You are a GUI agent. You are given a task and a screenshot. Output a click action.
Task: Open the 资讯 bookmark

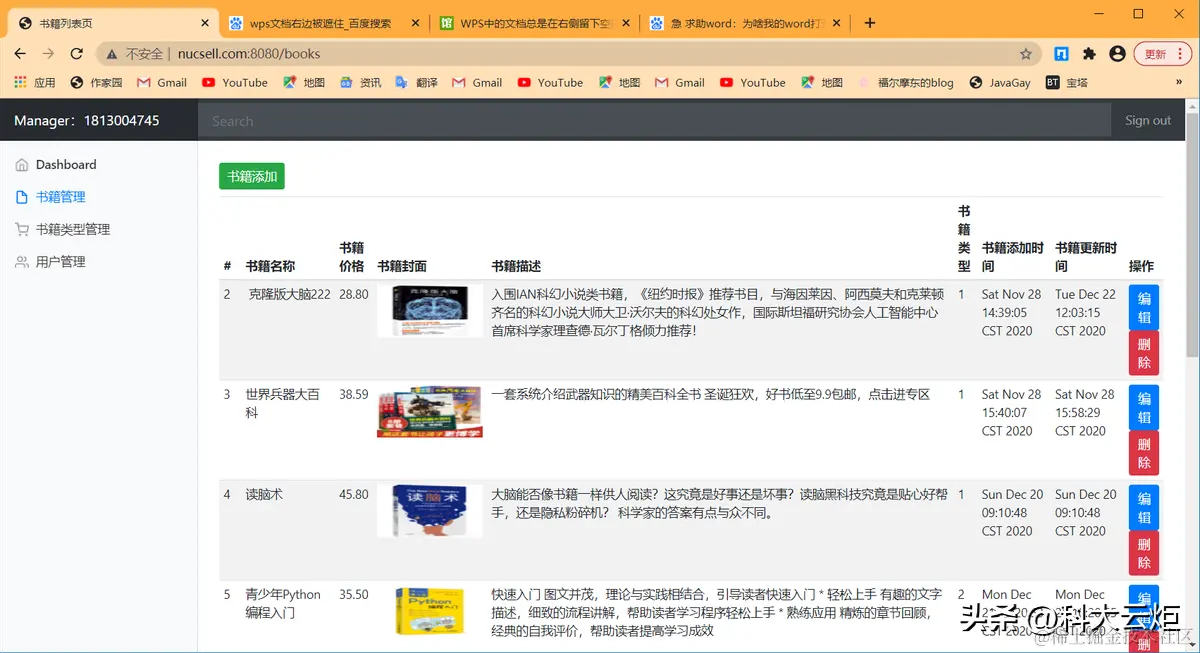click(360, 83)
